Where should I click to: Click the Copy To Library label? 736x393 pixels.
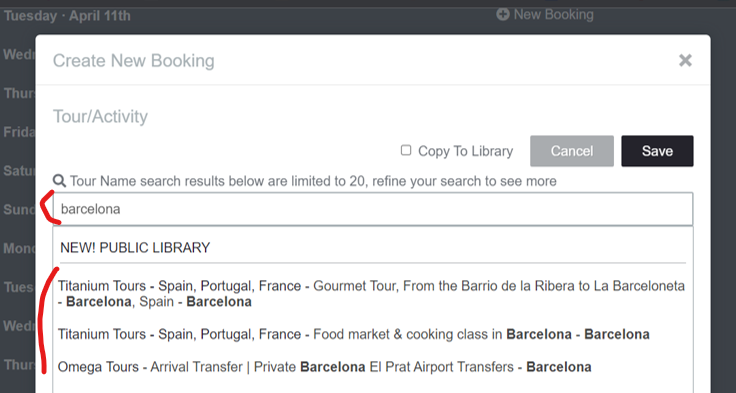click(465, 151)
